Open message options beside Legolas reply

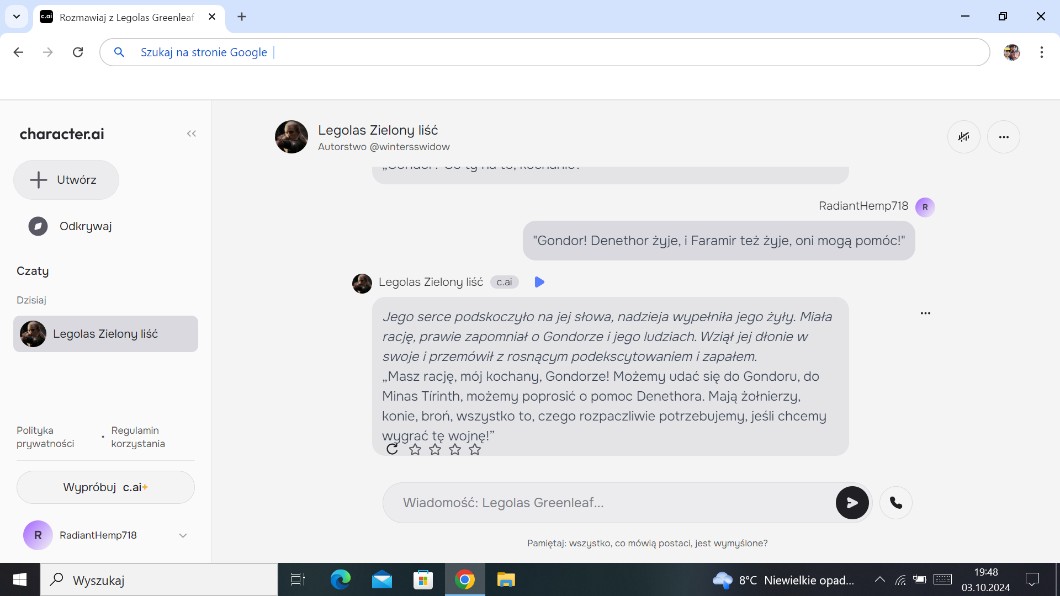pos(925,313)
